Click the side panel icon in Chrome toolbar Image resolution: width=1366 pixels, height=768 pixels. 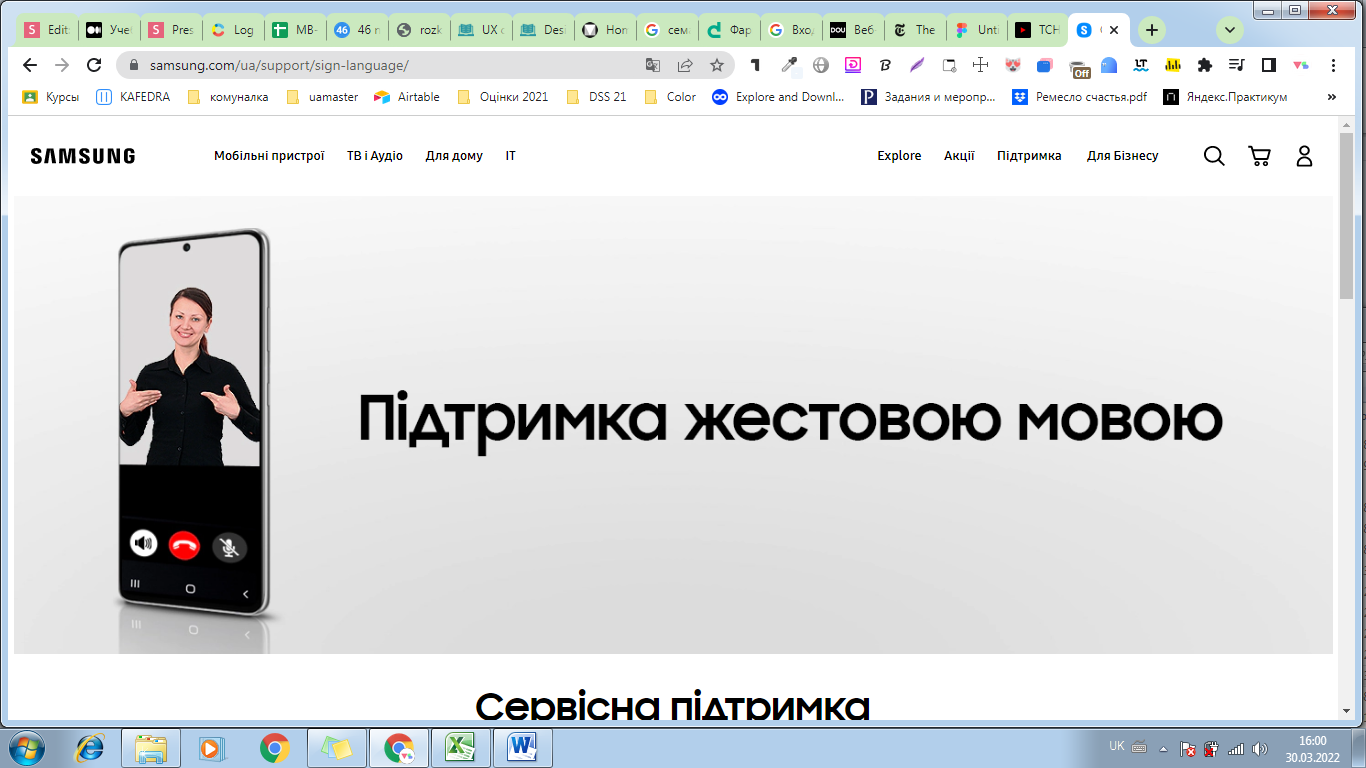click(1269, 65)
